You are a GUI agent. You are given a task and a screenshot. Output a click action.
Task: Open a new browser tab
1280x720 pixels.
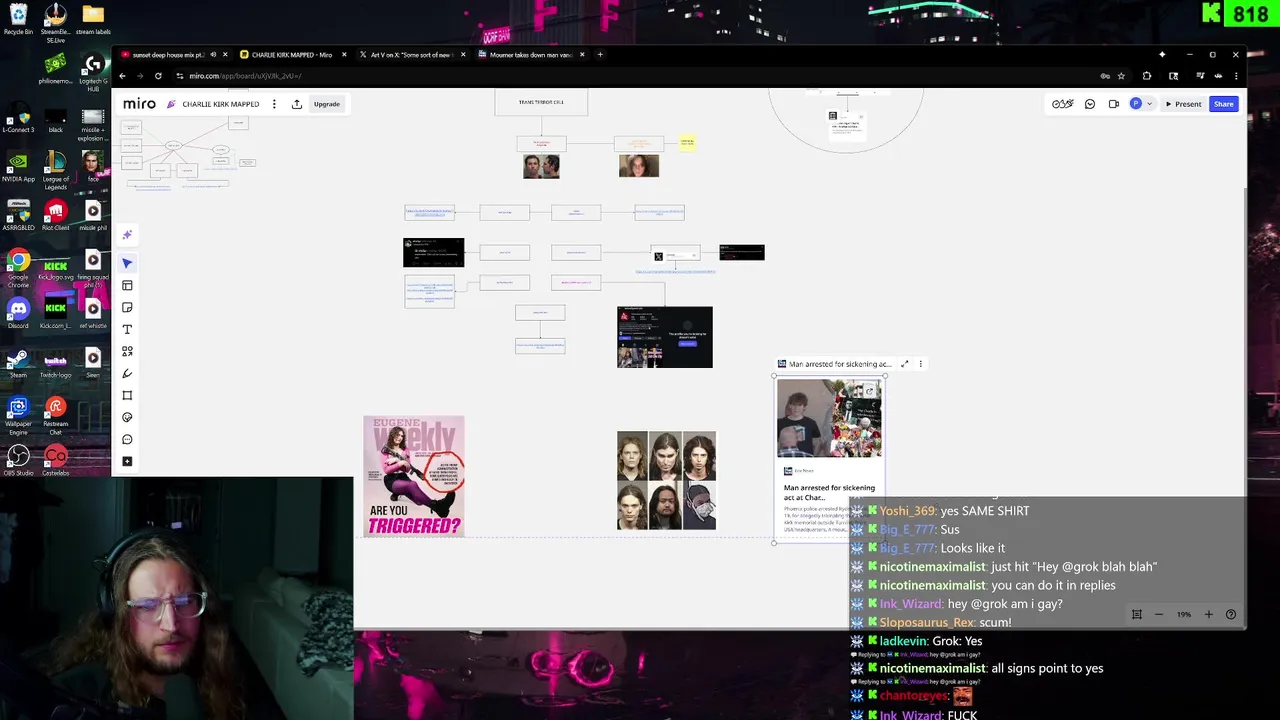click(x=600, y=55)
